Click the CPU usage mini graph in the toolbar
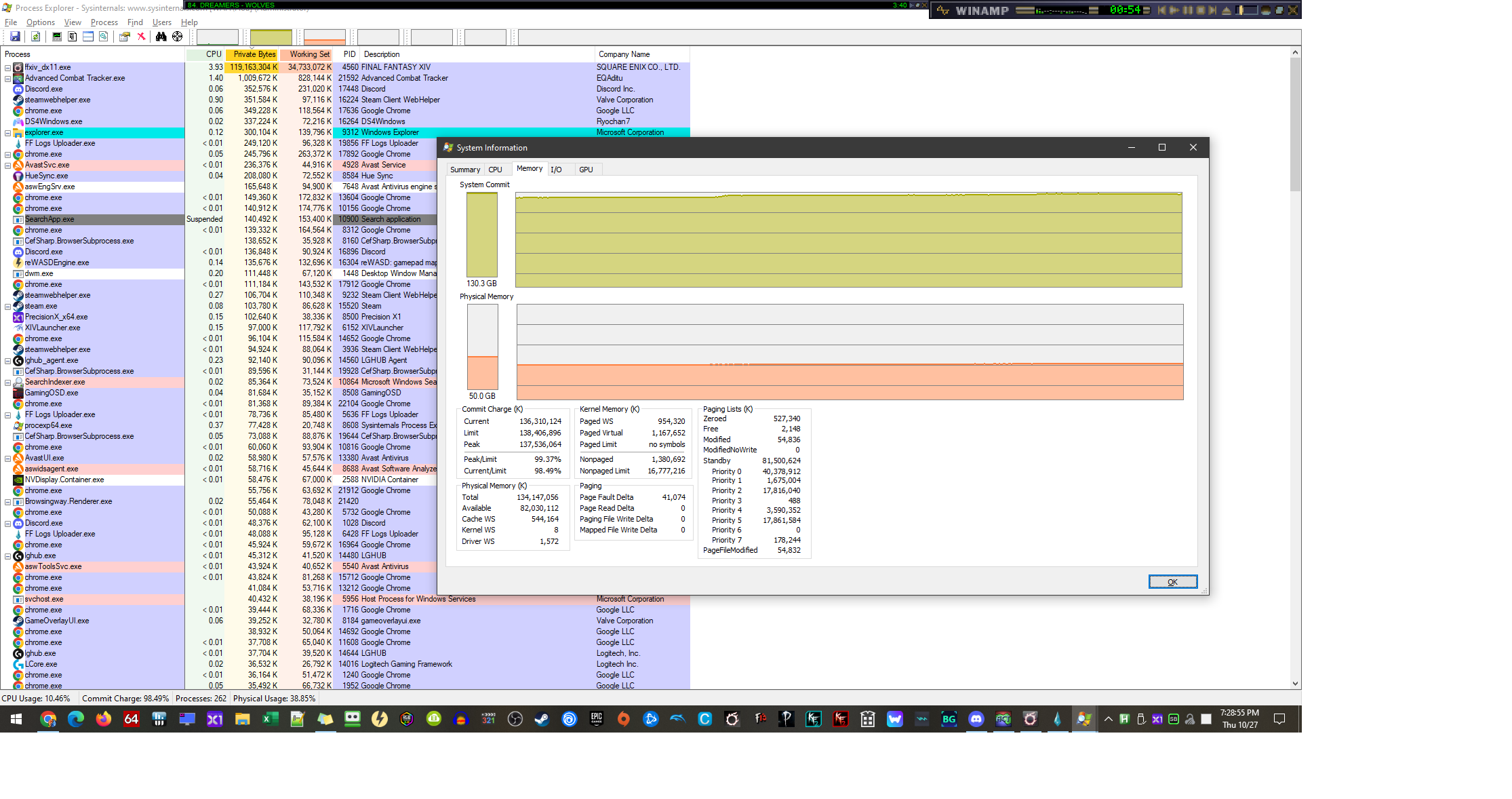 point(217,37)
